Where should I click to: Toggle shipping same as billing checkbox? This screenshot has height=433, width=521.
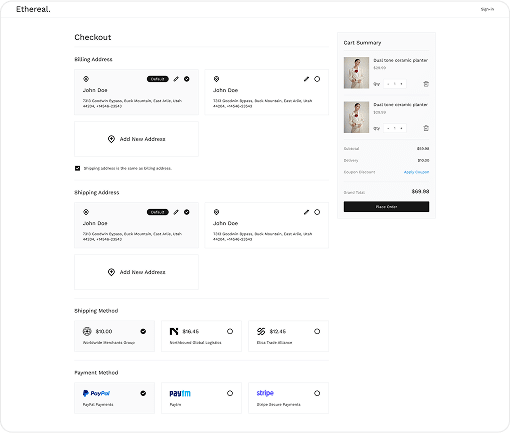click(x=77, y=168)
